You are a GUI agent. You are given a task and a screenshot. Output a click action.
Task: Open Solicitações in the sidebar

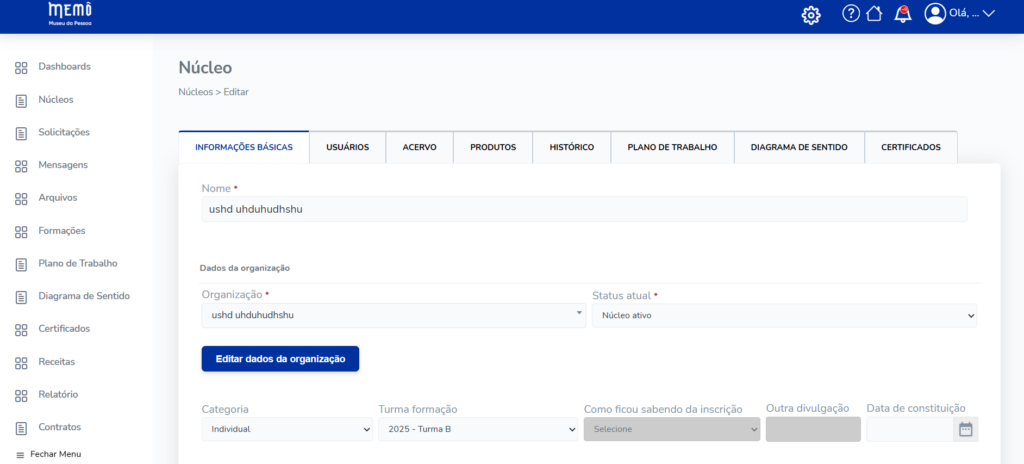pos(64,132)
